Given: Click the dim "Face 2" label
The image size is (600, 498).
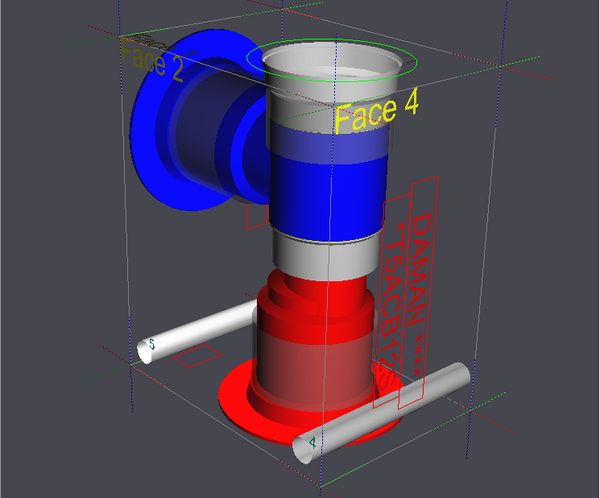Looking at the screenshot, I should 152,60.
